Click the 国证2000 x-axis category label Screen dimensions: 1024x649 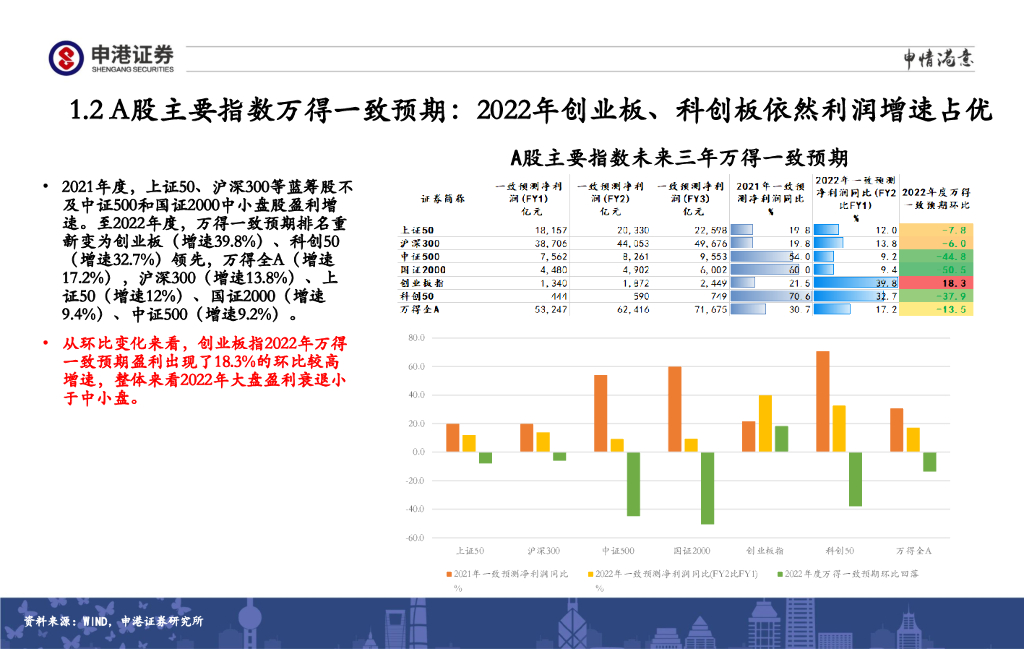692,551
